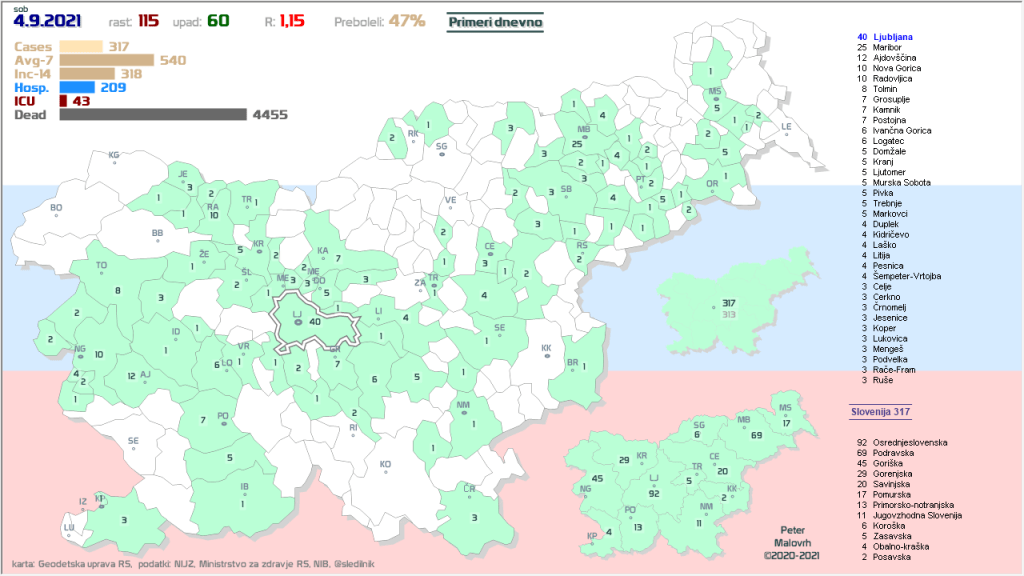Select the BR marker in the southeast
Screen dimensions: 1024x576
573,366
